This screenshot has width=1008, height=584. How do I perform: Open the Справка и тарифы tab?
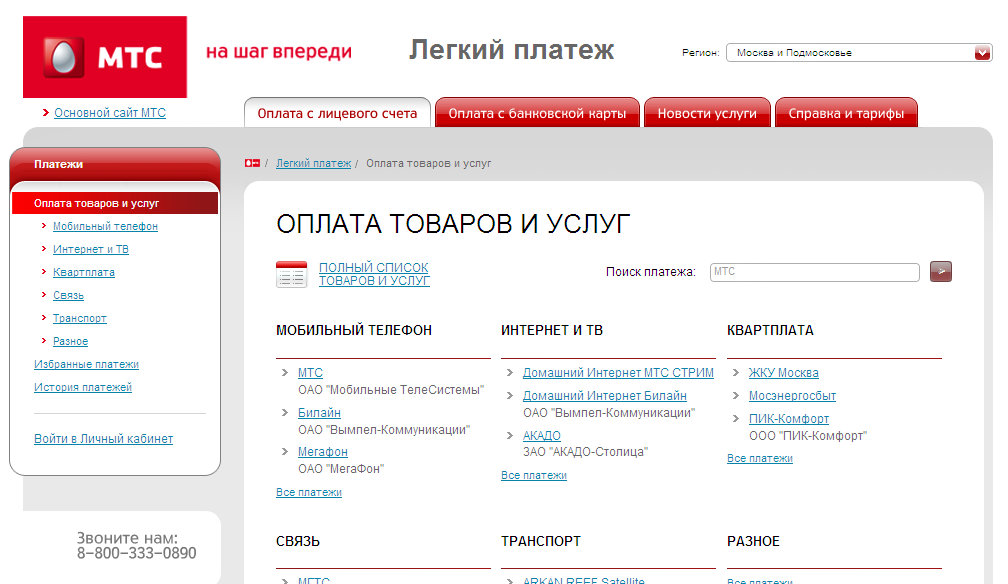846,113
